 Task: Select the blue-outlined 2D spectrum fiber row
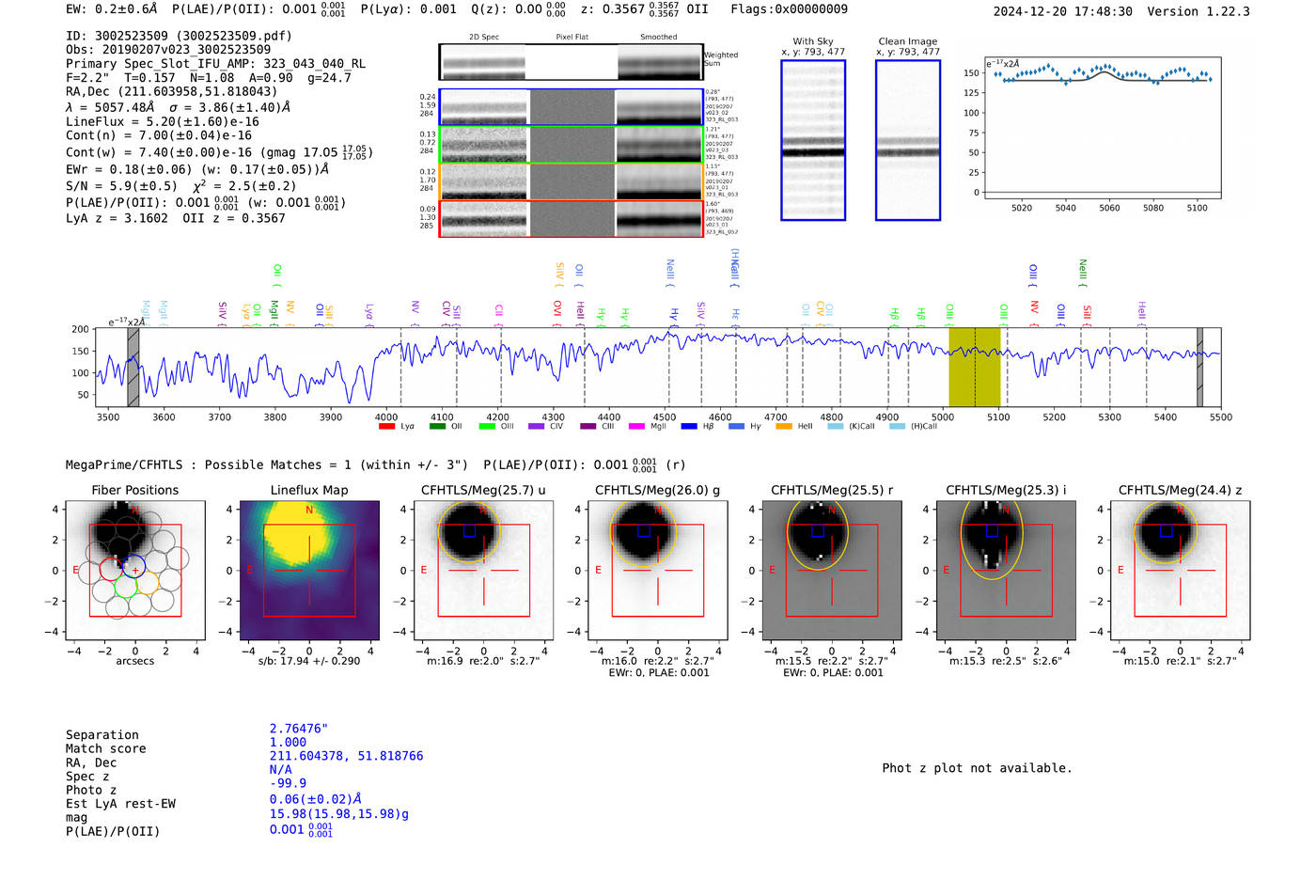coord(572,107)
